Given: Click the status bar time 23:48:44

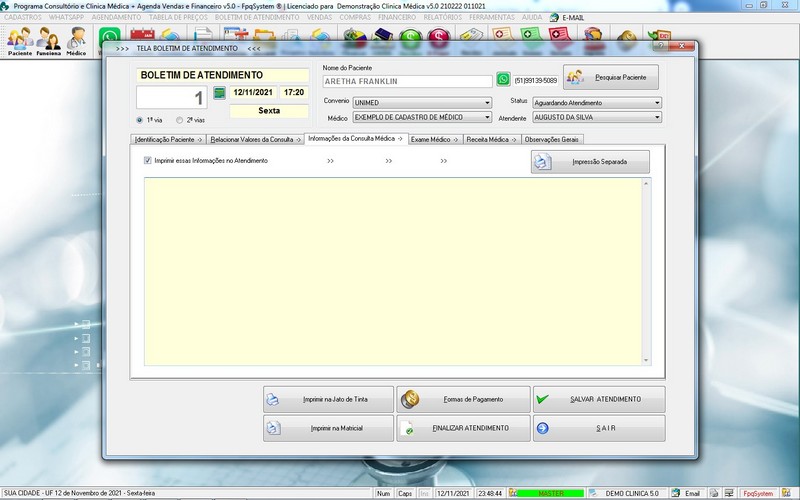Looking at the screenshot, I should tap(490, 493).
